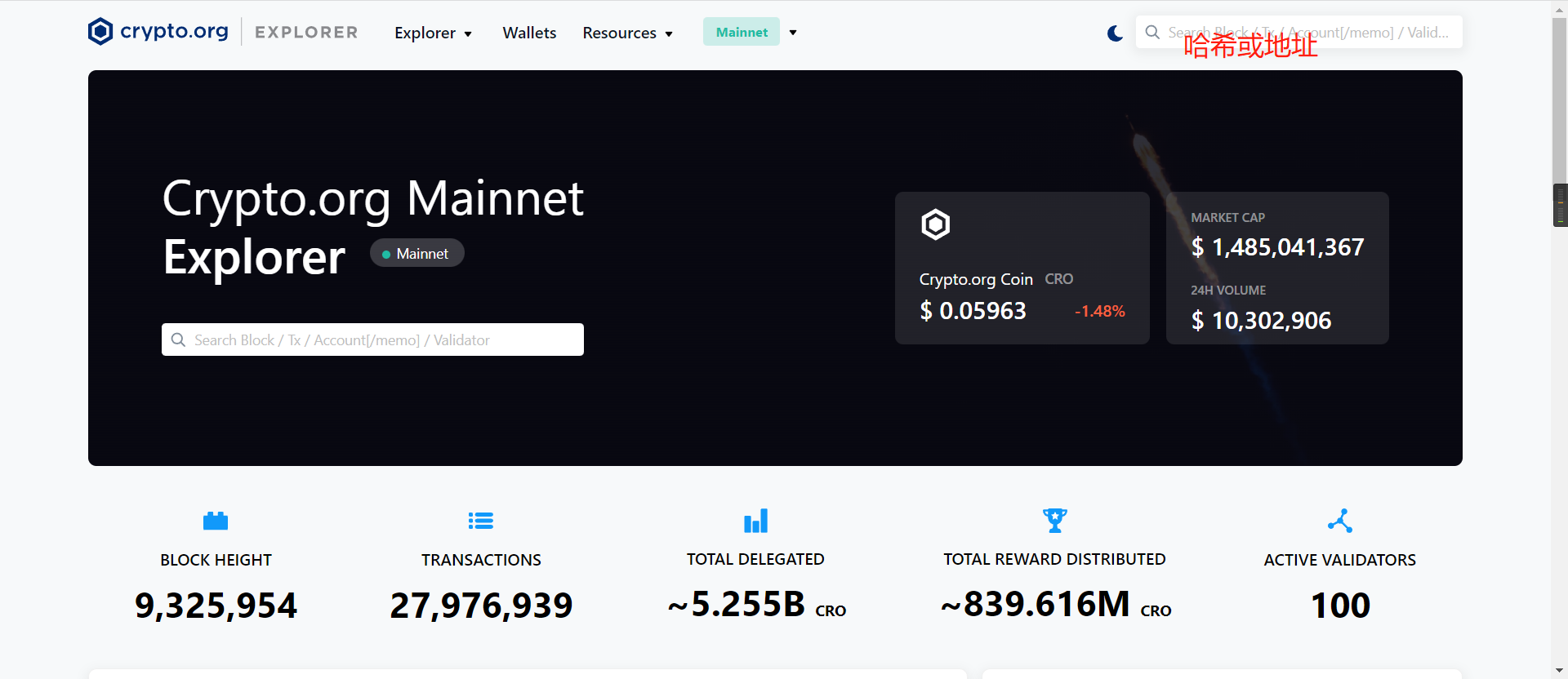The width and height of the screenshot is (1568, 679).
Task: Click the green Mainnet network button
Action: tap(741, 33)
